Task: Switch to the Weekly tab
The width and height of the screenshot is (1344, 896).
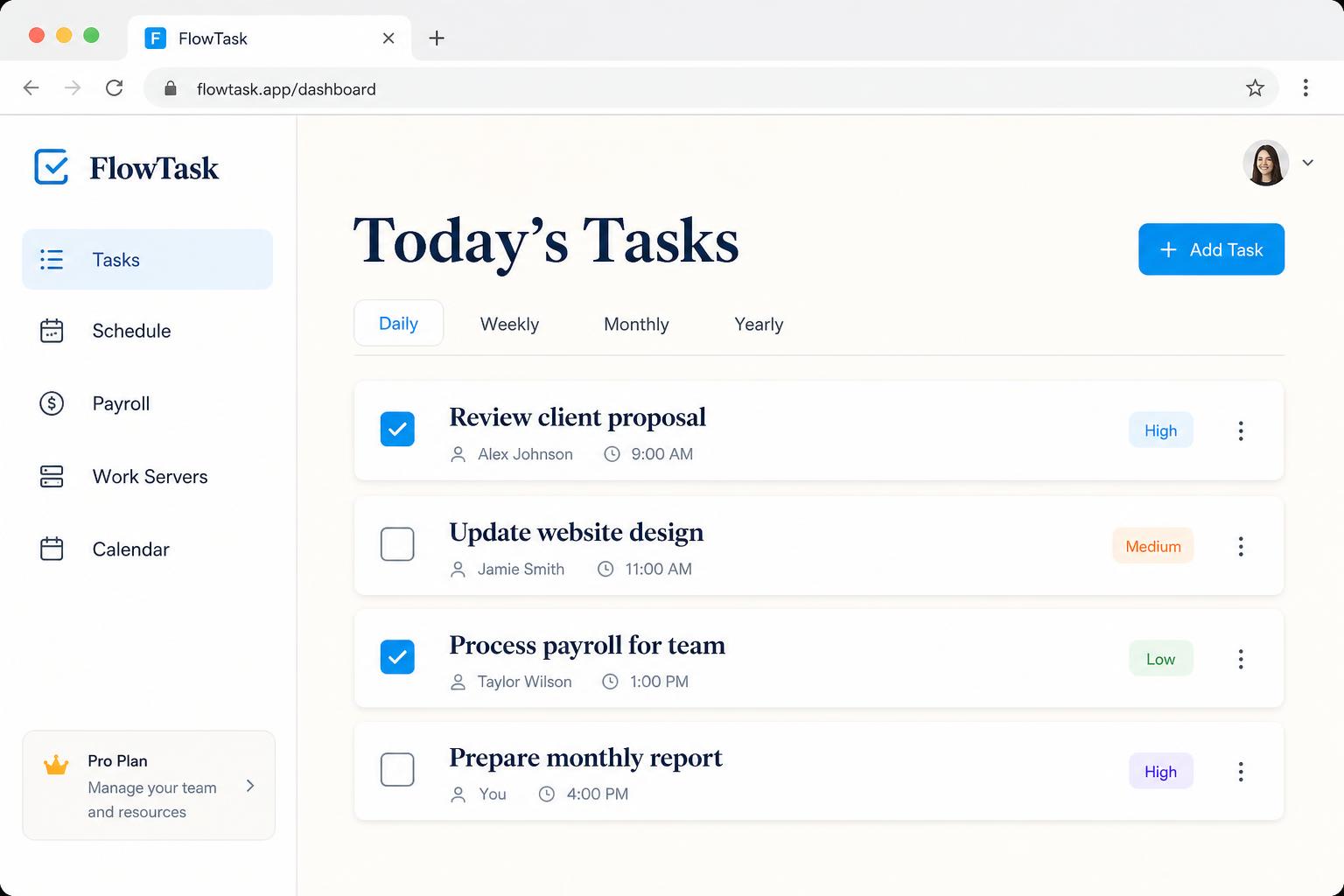Action: [509, 324]
